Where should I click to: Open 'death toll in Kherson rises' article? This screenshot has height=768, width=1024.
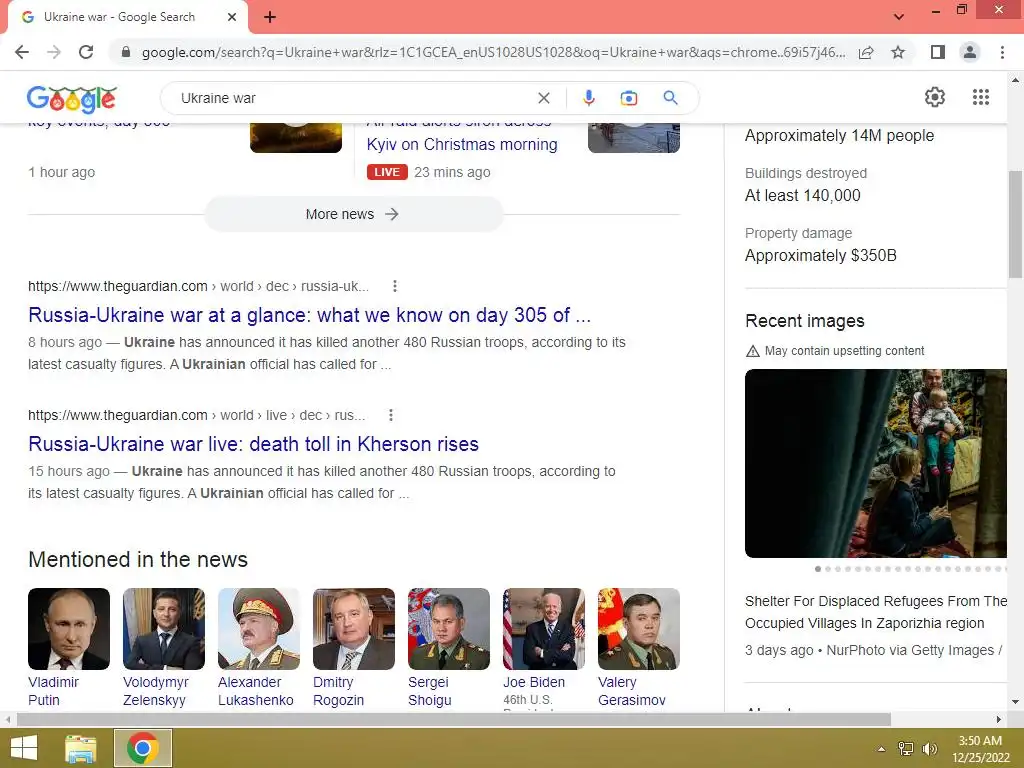point(253,444)
